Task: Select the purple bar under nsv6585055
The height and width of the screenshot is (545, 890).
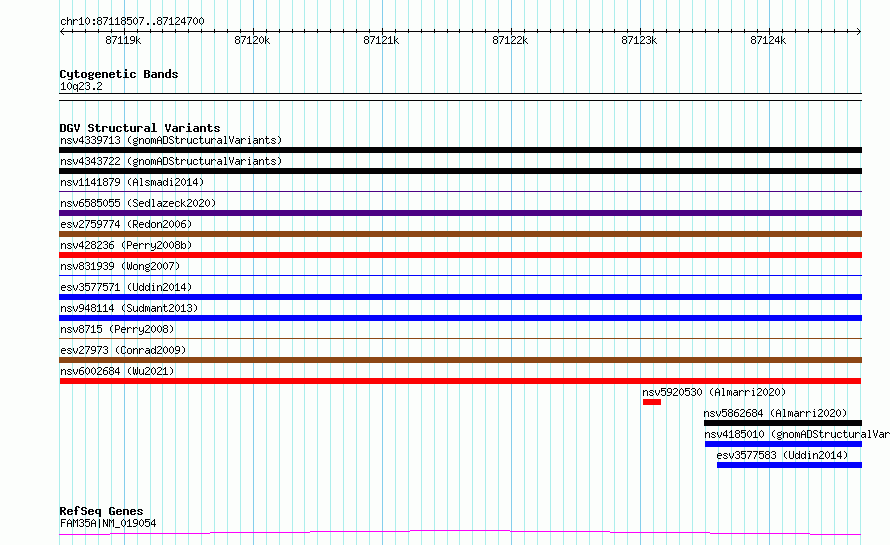Action: [x=460, y=213]
